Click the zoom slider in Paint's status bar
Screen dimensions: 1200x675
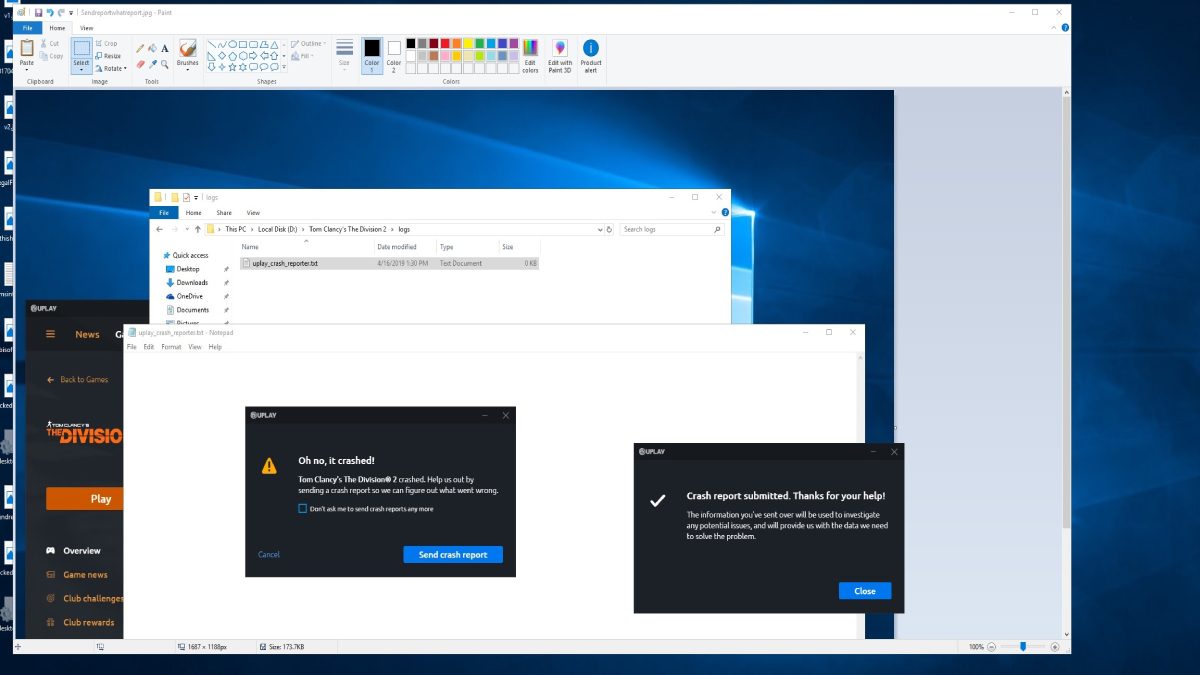(x=1023, y=647)
